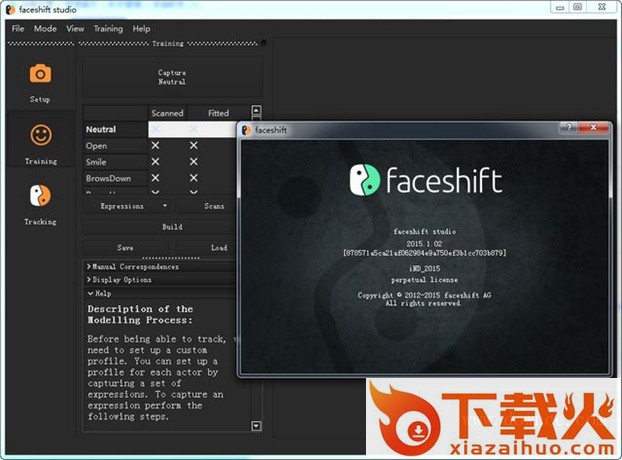Click the Fitted X mark for BrowsDown
This screenshot has height=460, width=622.
[x=194, y=178]
